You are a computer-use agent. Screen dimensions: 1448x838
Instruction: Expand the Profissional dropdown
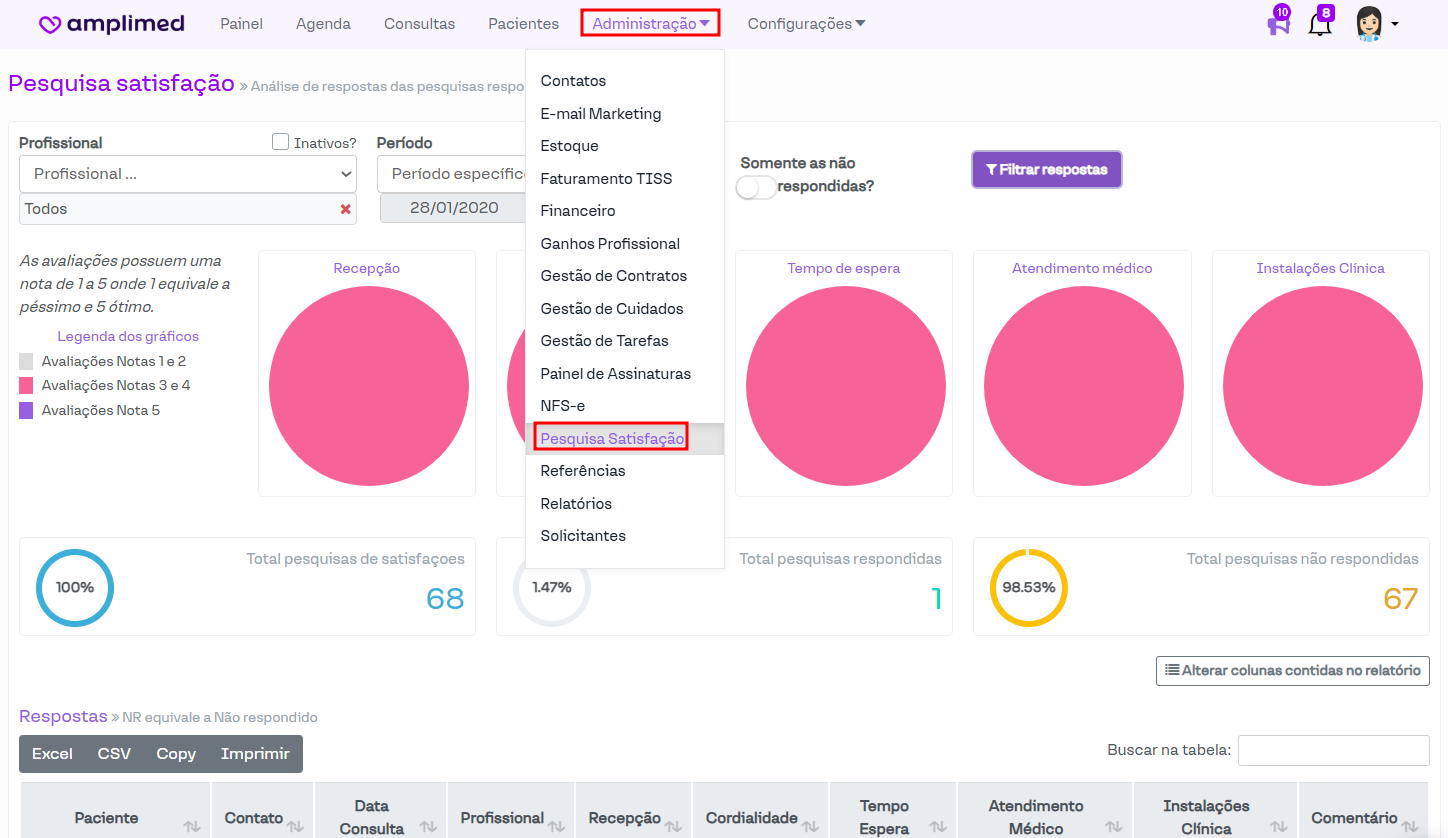pos(188,174)
